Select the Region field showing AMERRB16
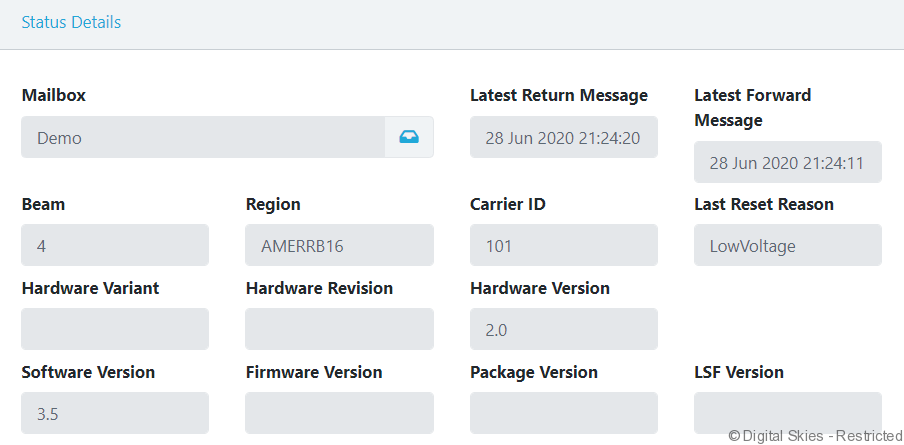The image size is (904, 445). click(339, 245)
